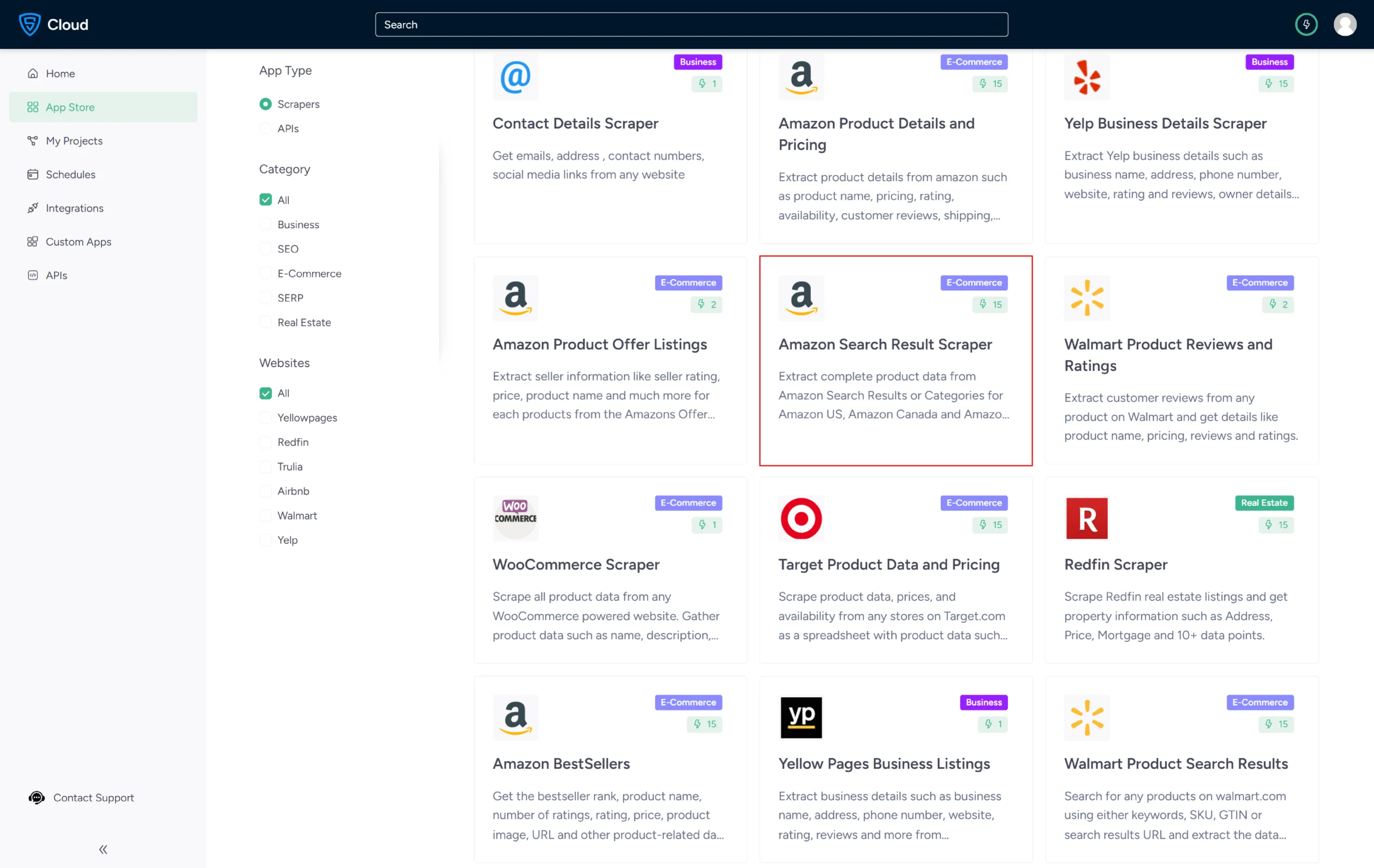Image resolution: width=1374 pixels, height=868 pixels.
Task: Select the APIs app type radio
Action: [x=265, y=128]
